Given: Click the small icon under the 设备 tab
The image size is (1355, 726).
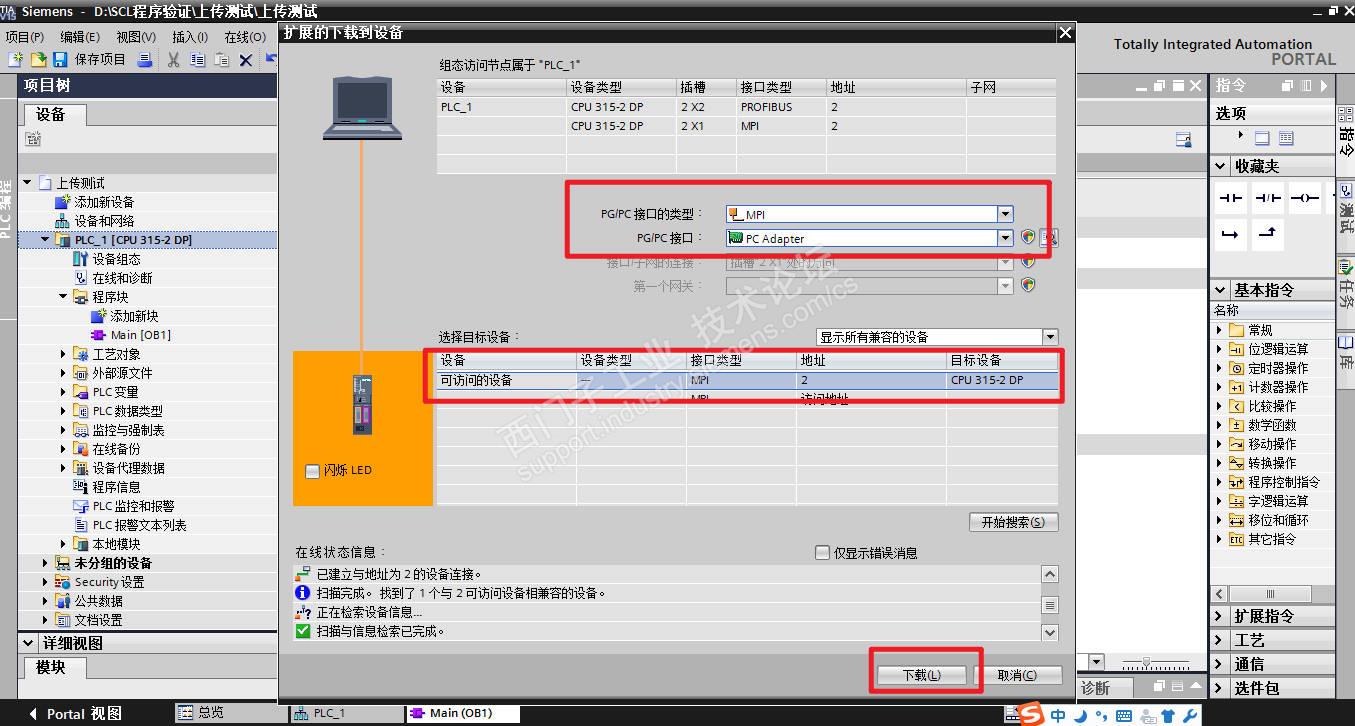Looking at the screenshot, I should (x=33, y=140).
